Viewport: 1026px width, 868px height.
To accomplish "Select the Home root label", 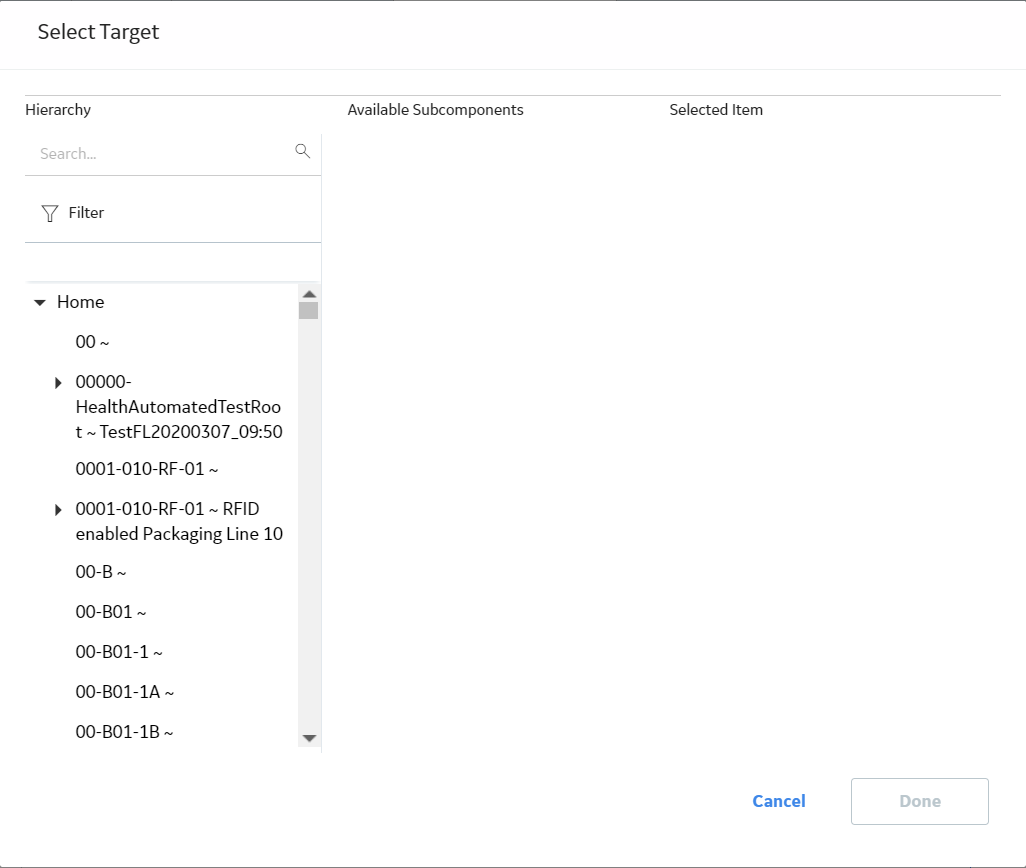I will [x=80, y=302].
